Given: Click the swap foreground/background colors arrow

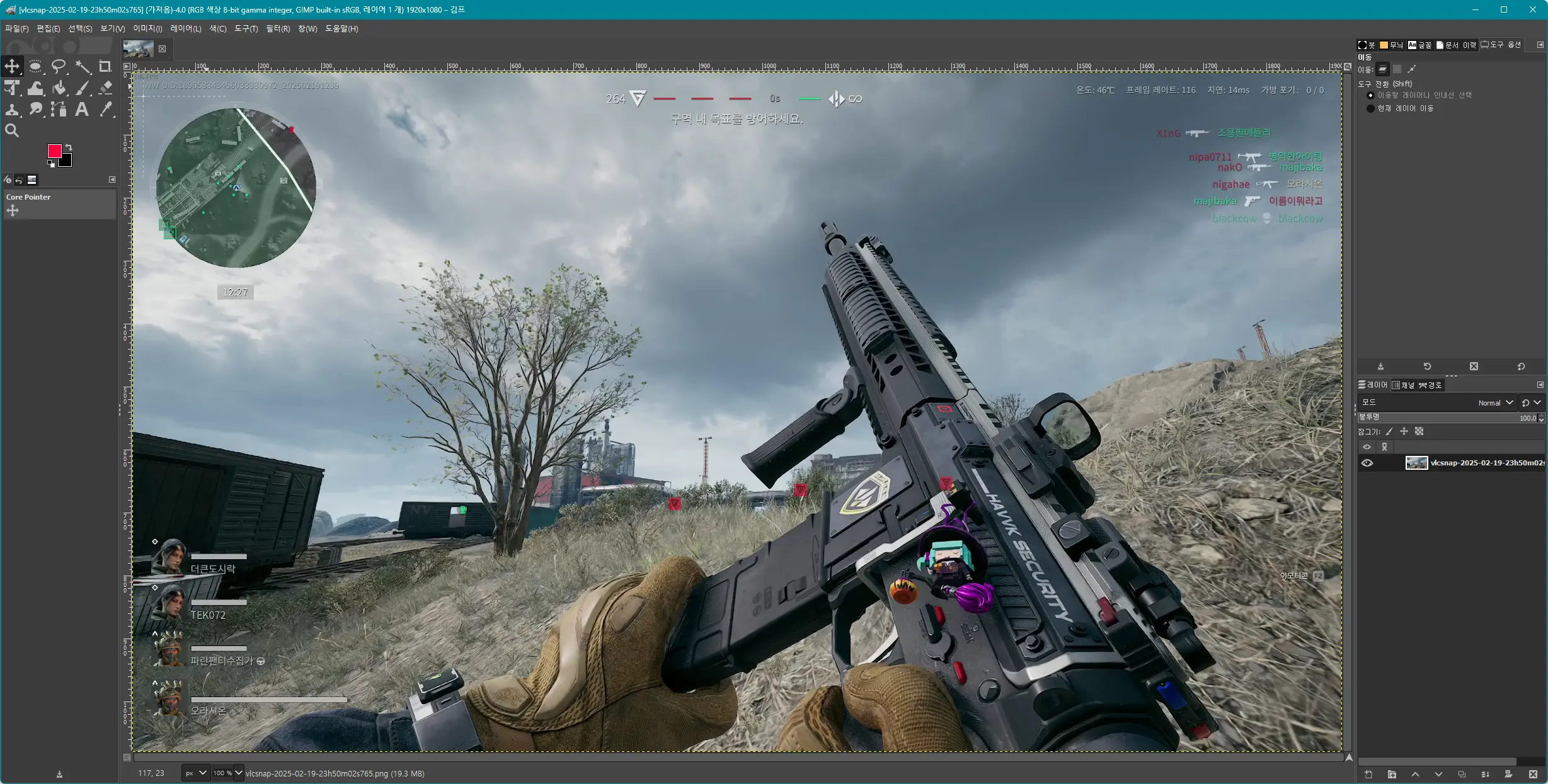Looking at the screenshot, I should click(69, 147).
